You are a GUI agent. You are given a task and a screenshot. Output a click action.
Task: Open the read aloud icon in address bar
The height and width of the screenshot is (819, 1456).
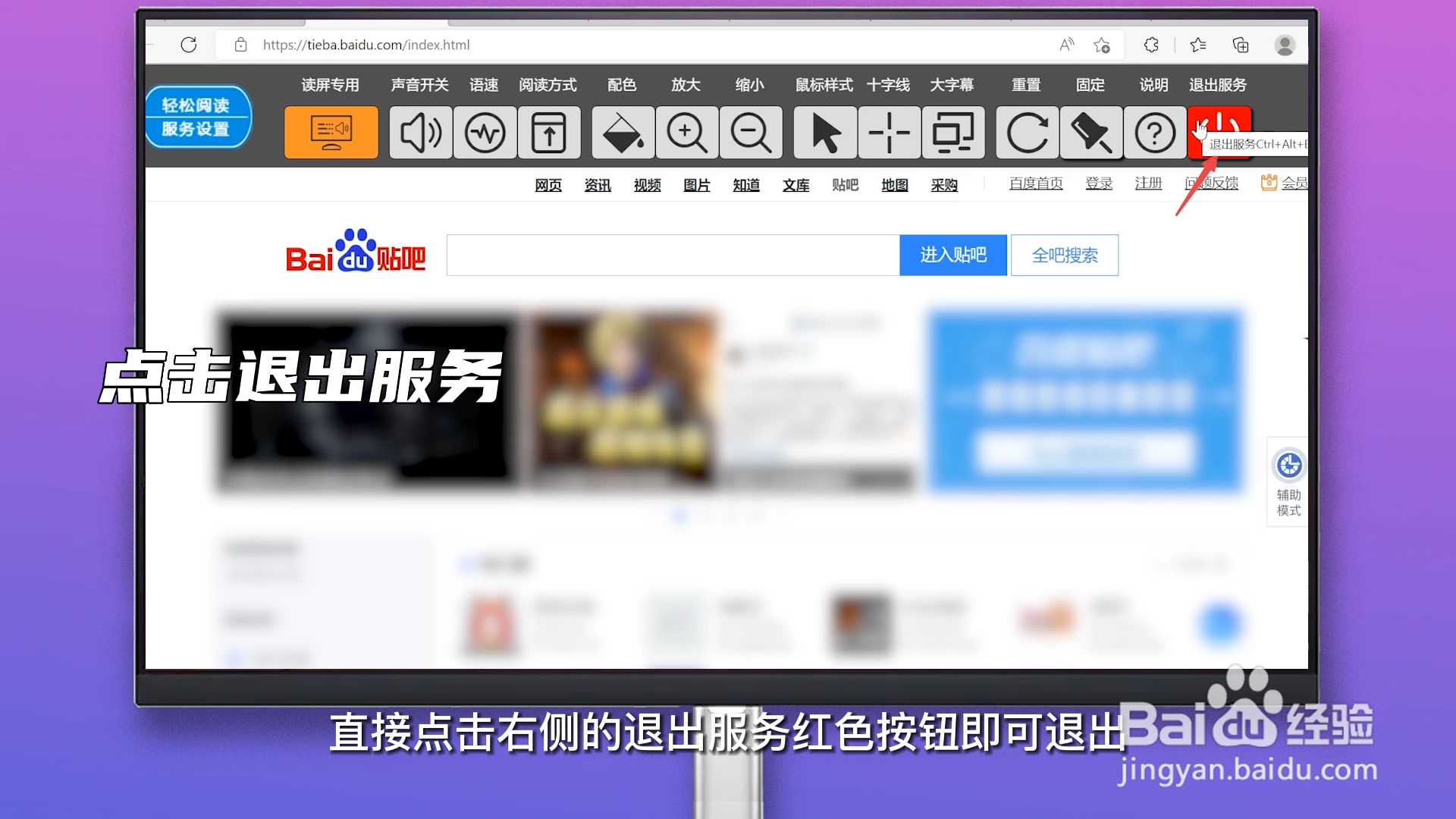point(1067,45)
